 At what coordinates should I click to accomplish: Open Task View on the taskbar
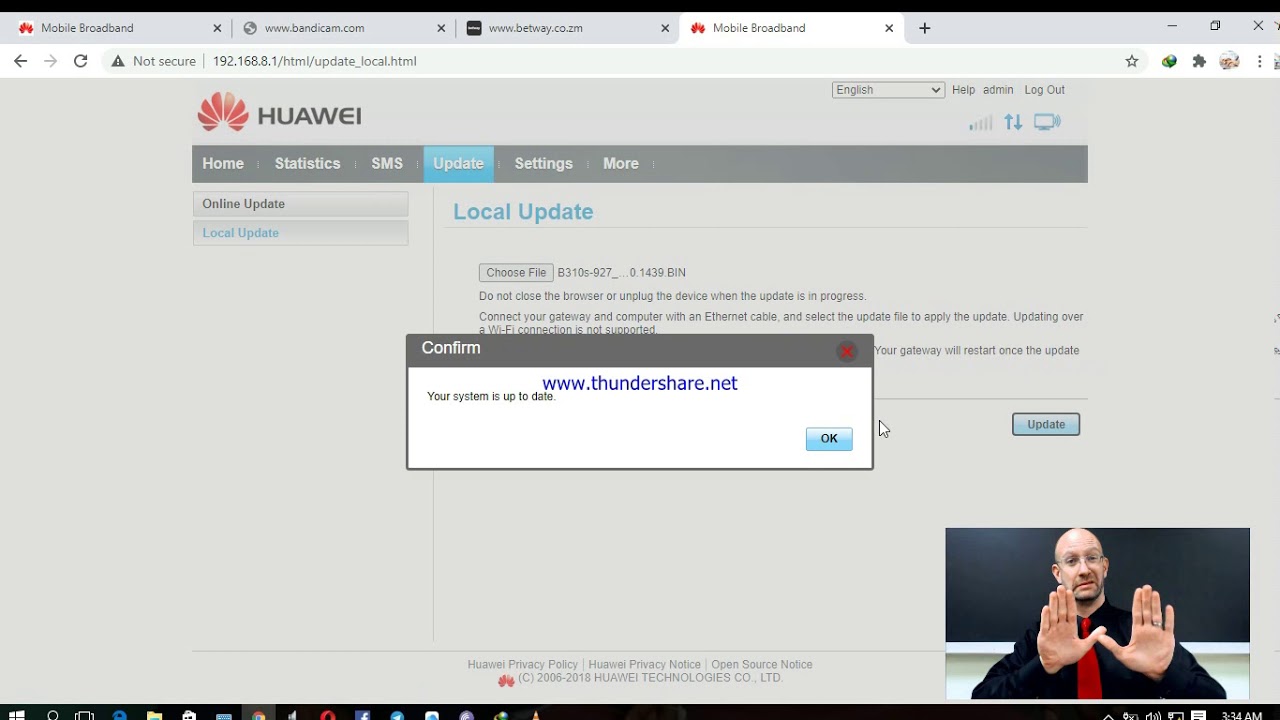85,715
